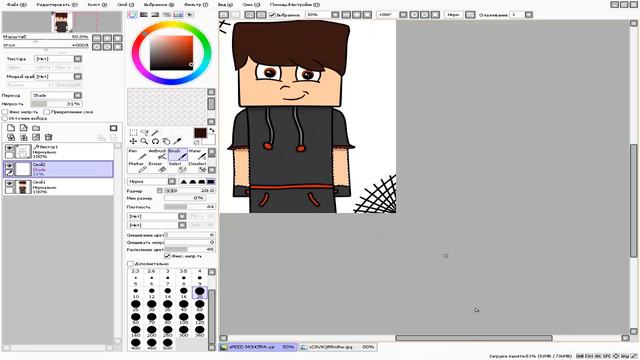Open the first [Нет] brush shape dropdown
Image resolution: width=640 pixels, height=360 pixels.
(x=182, y=216)
